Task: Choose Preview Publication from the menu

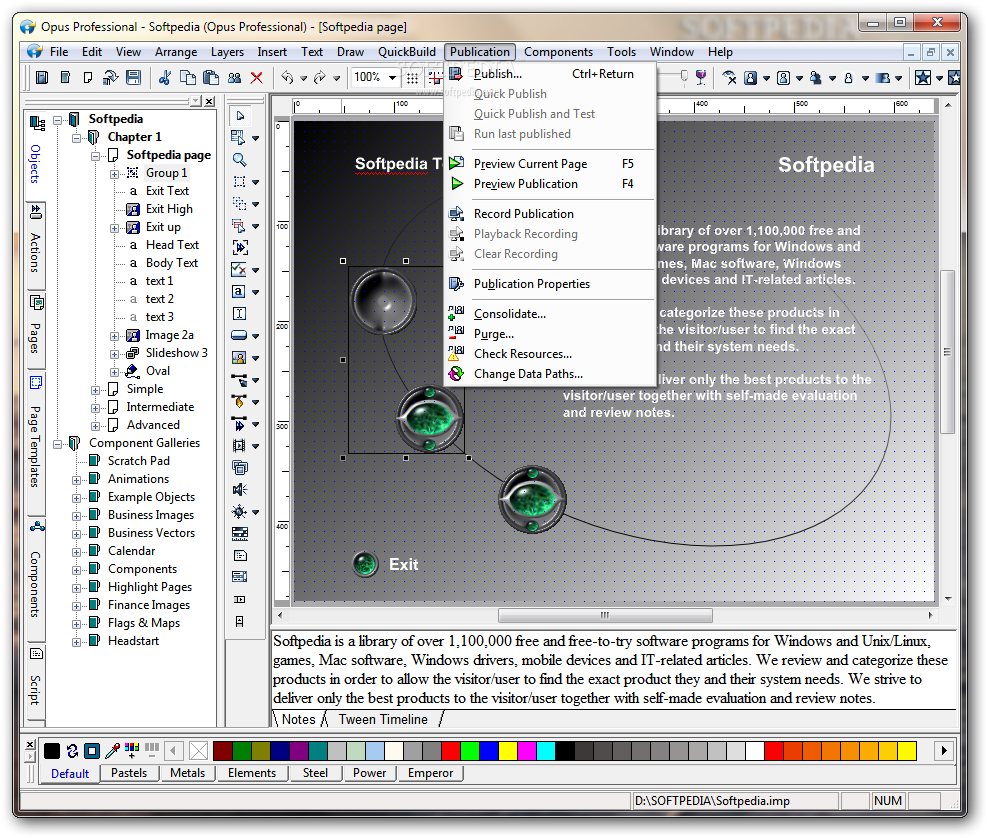Action: pyautogui.click(x=526, y=184)
